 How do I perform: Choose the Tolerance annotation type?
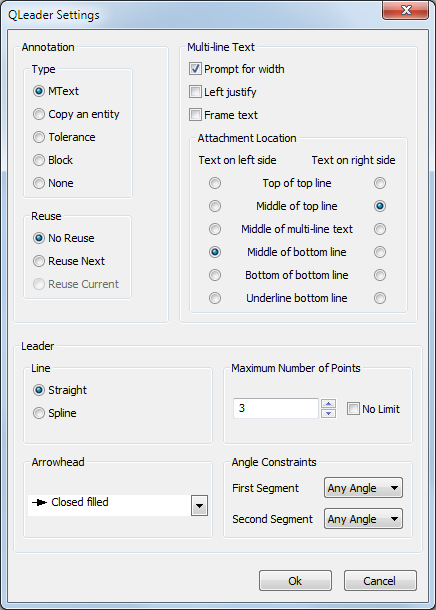click(64, 137)
